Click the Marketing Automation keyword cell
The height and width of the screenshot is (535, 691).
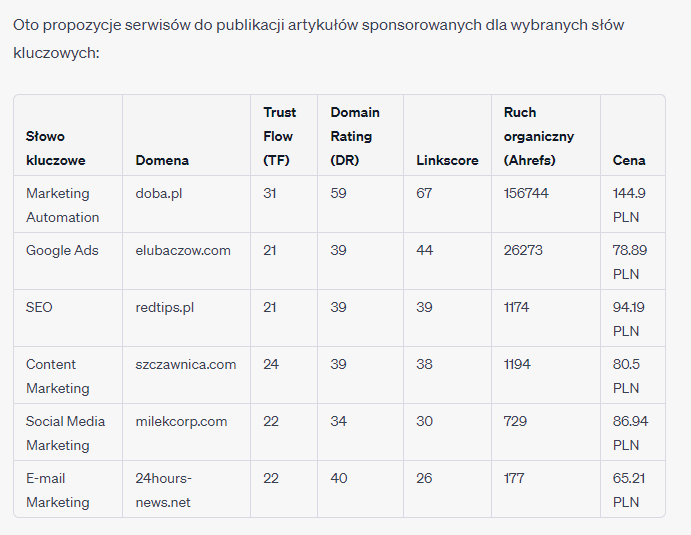tap(63, 205)
